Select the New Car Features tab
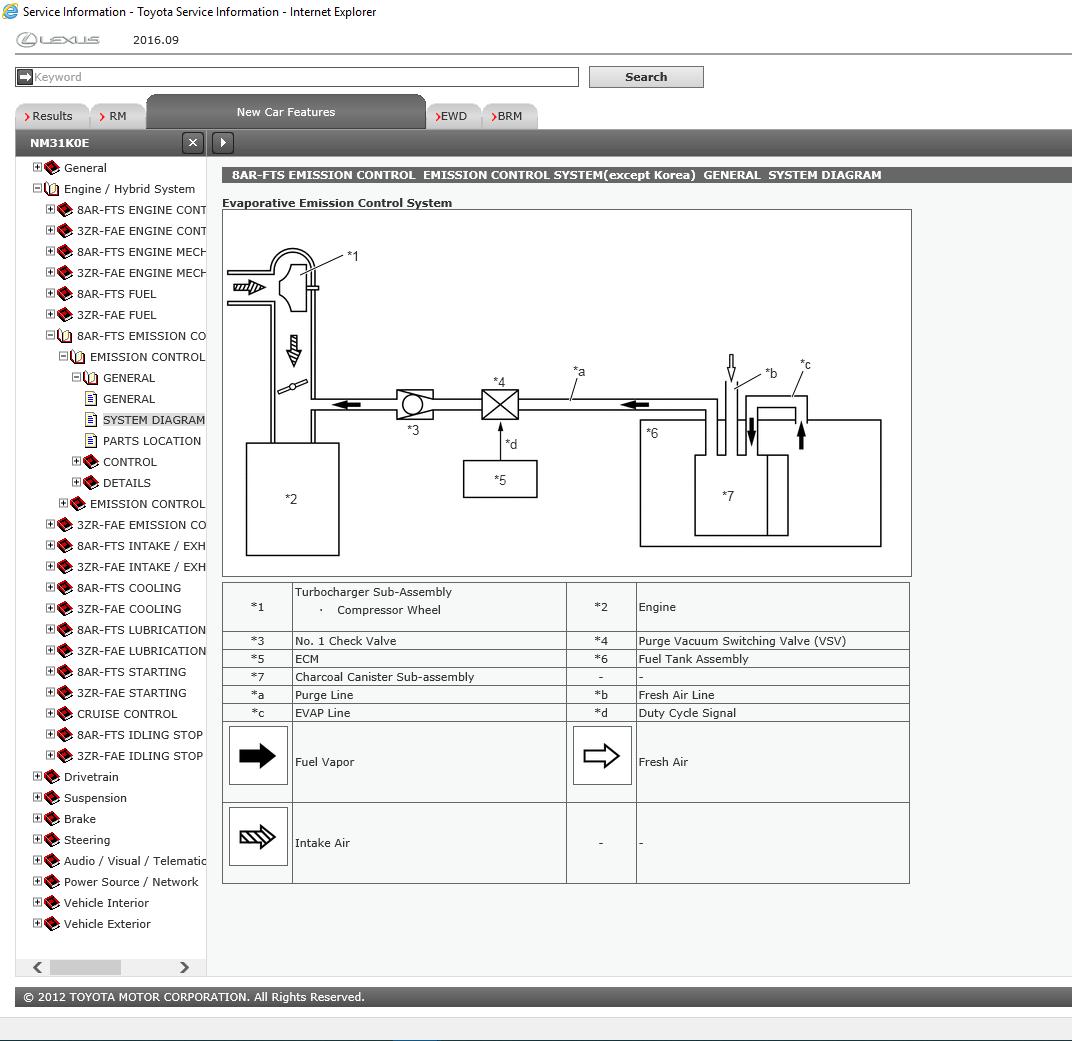Viewport: 1072px width, 1041px height. click(286, 112)
